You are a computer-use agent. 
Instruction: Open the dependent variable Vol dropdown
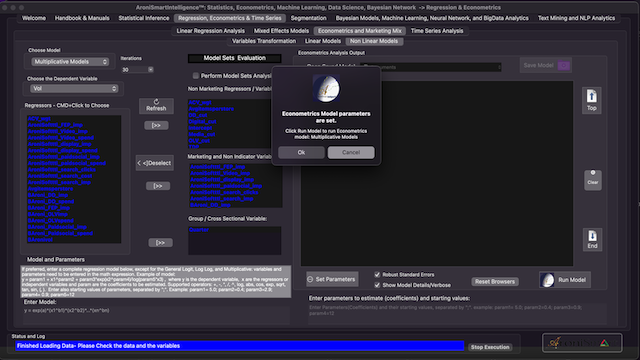pos(74,88)
